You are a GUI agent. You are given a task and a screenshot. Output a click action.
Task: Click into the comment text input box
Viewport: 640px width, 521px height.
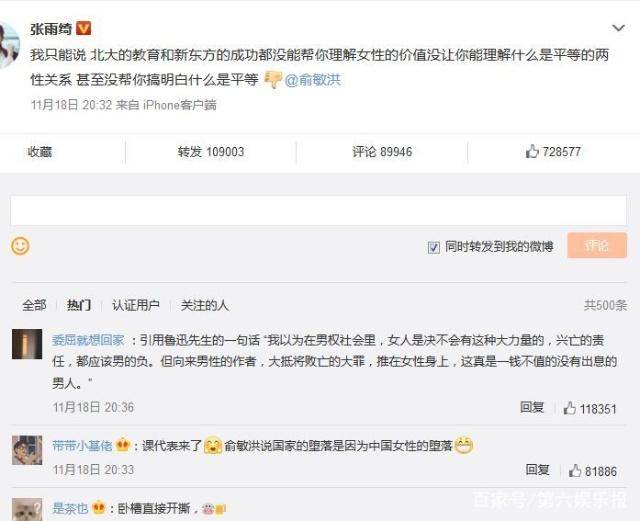pos(318,210)
